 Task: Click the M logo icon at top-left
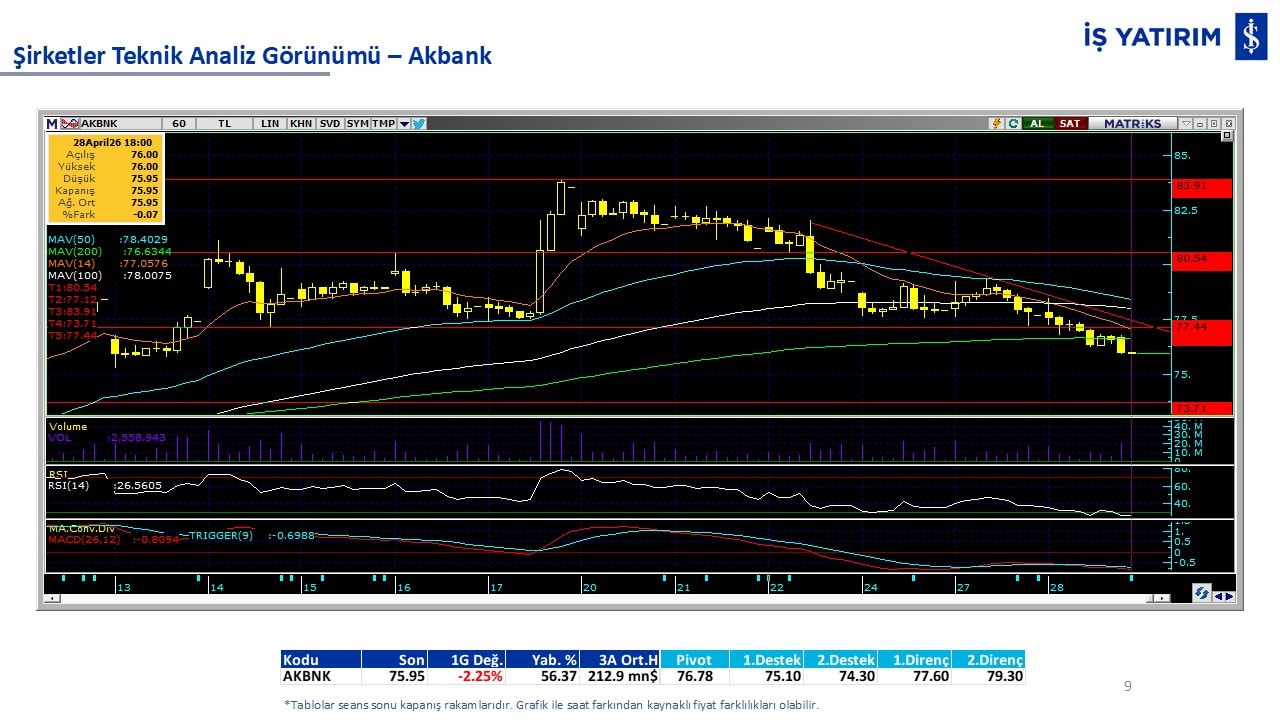point(52,124)
